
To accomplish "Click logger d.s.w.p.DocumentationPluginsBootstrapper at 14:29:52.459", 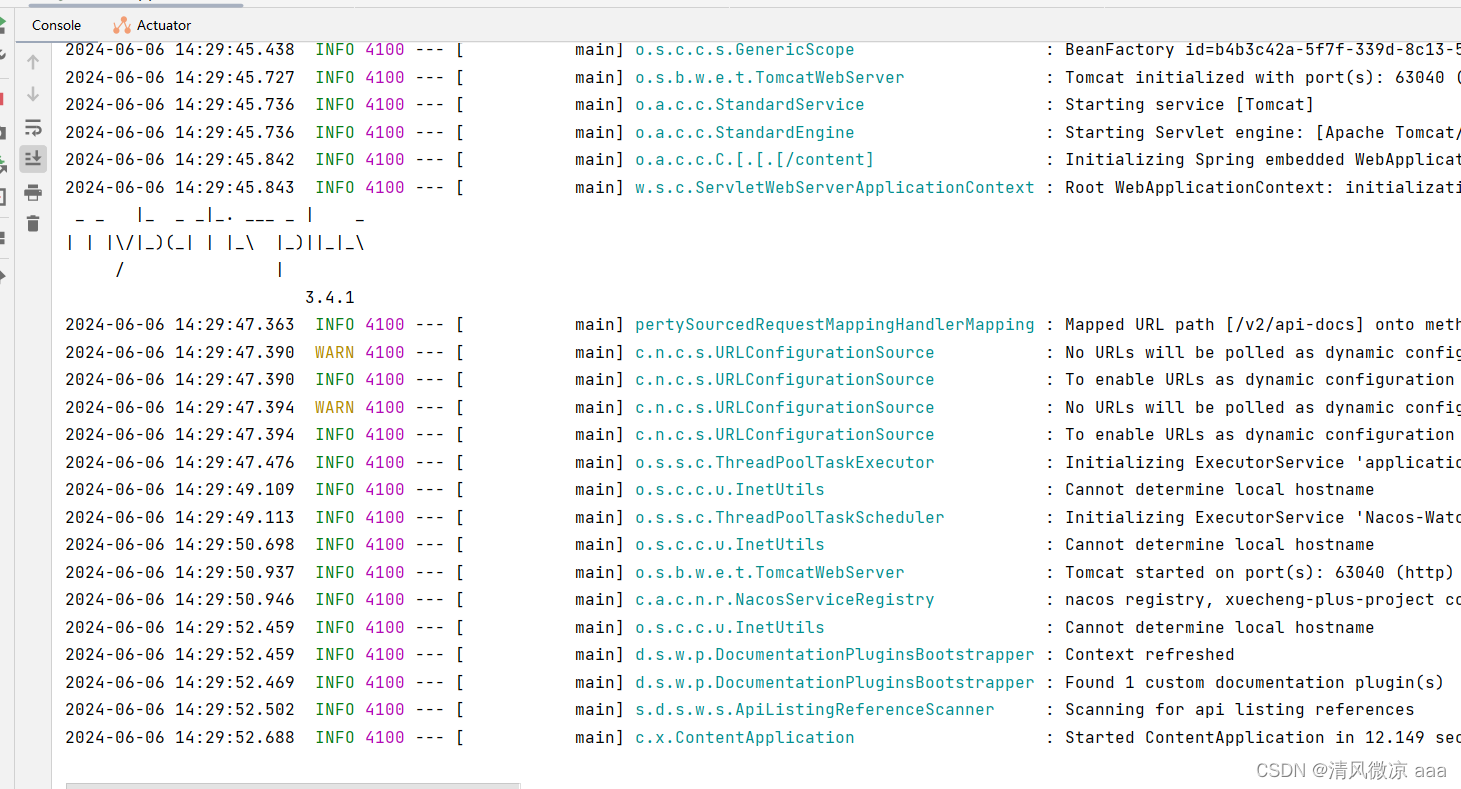I will tap(835, 655).
